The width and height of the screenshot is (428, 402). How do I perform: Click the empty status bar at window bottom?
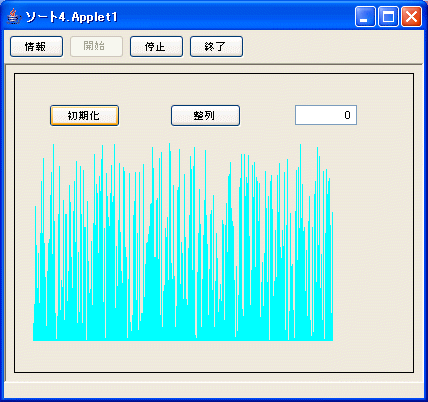tap(214, 389)
